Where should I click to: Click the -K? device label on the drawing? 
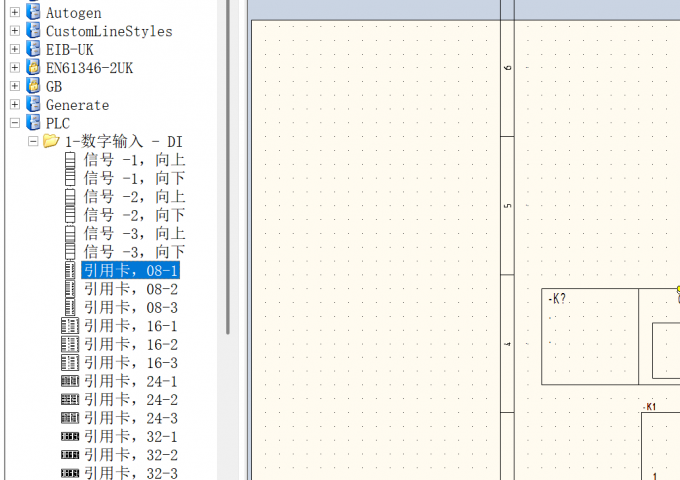[x=557, y=298]
